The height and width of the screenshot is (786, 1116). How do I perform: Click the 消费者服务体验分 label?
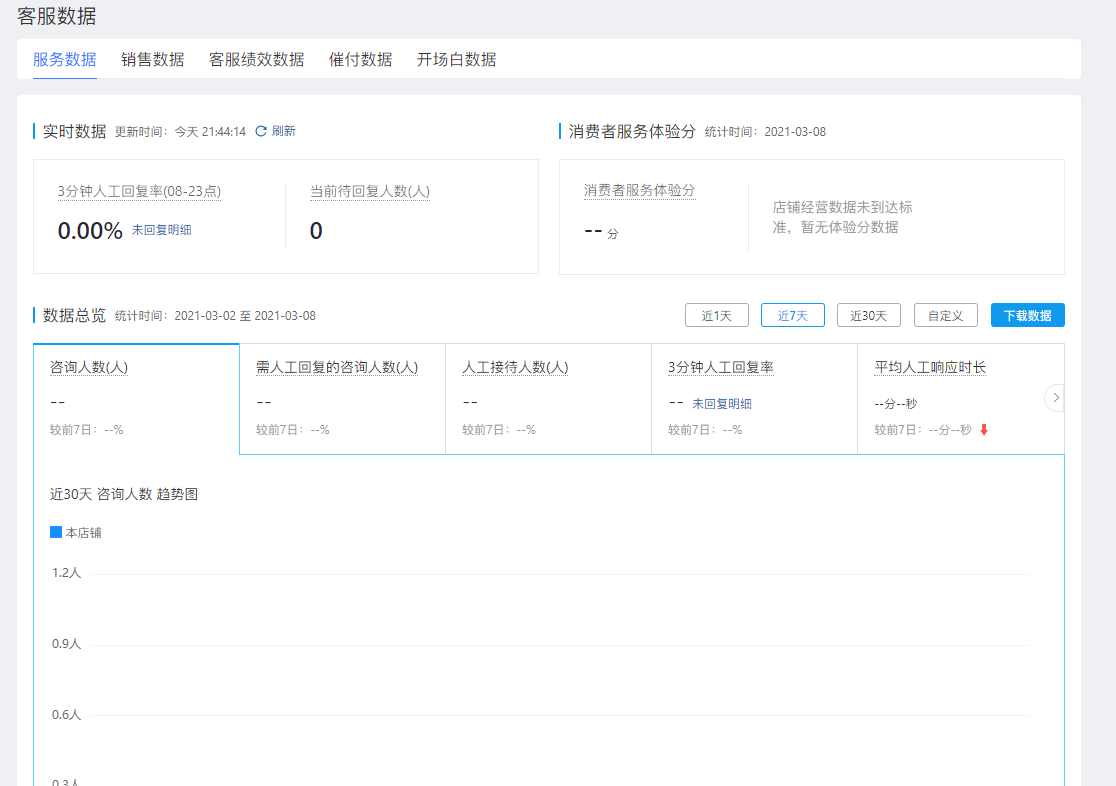tap(639, 191)
